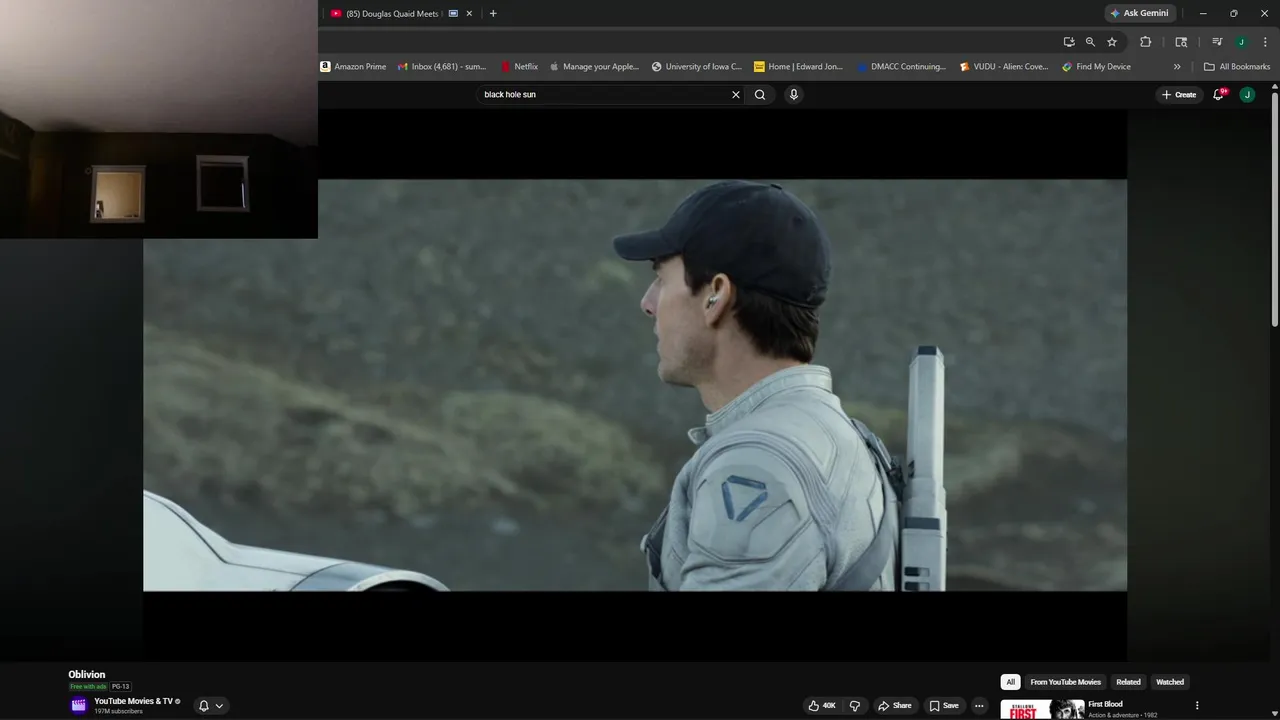Open the Chrome zoom magnifier icon
1280x720 pixels.
(1090, 42)
